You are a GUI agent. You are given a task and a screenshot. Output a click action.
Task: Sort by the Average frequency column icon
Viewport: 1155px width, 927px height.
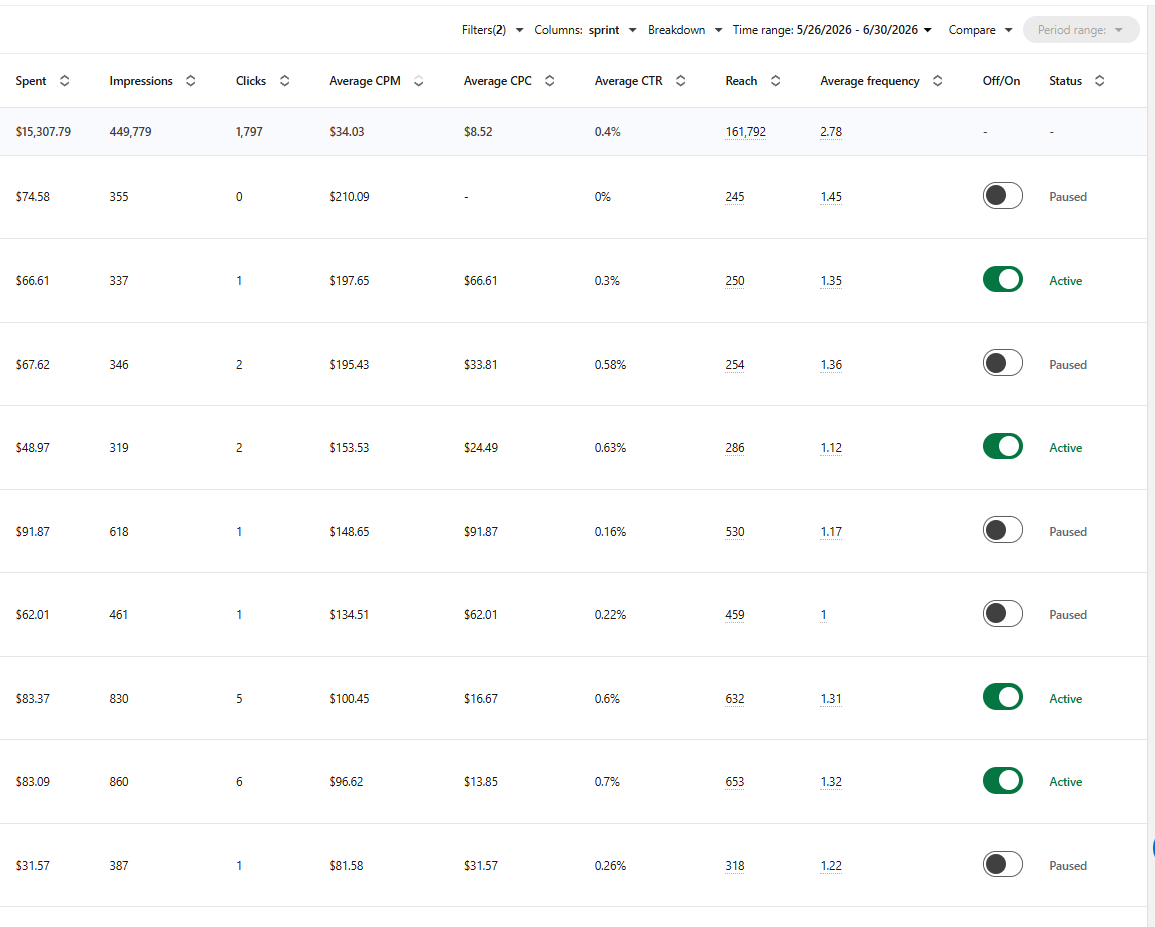click(938, 81)
